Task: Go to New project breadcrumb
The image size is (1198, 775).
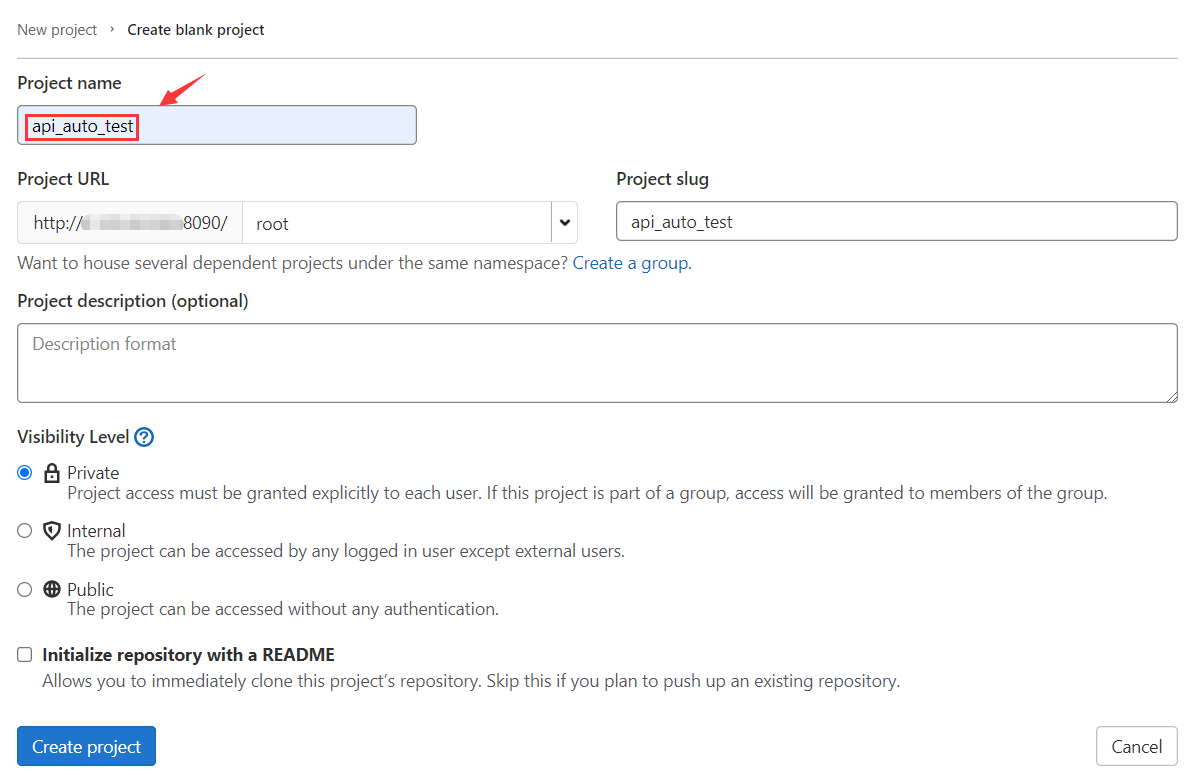Action: (57, 30)
